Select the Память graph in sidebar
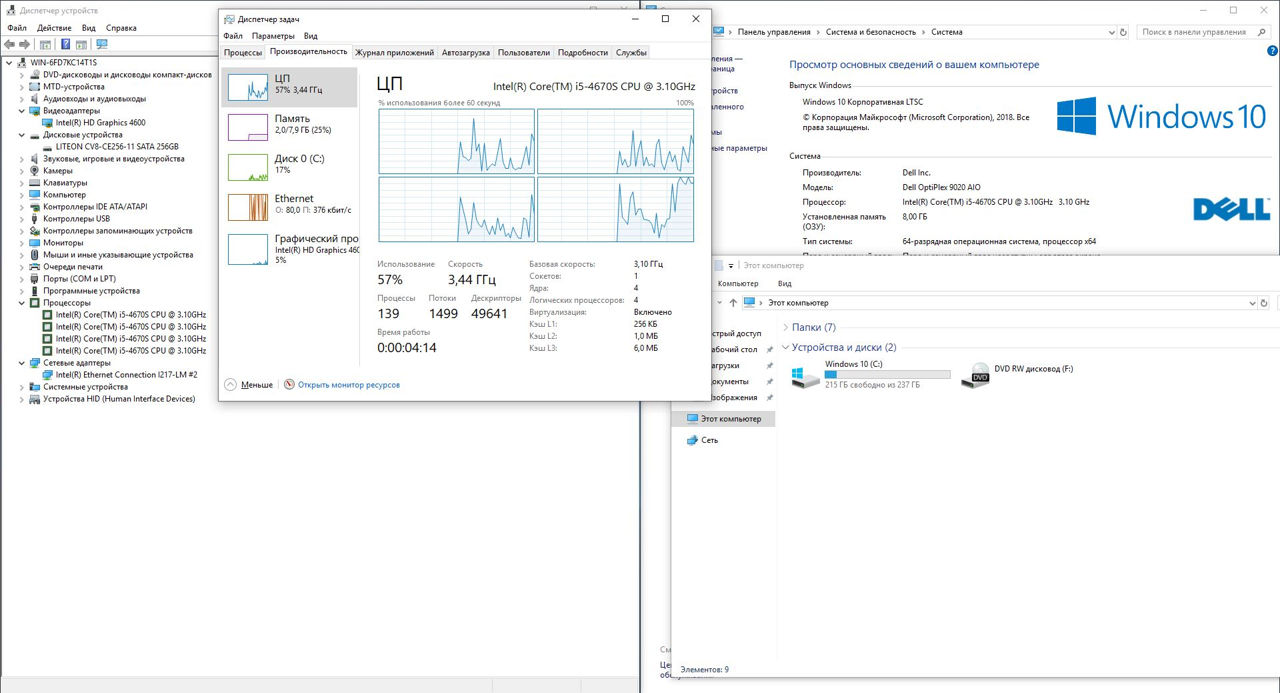Viewport: 1280px width, 693px height. click(x=248, y=127)
